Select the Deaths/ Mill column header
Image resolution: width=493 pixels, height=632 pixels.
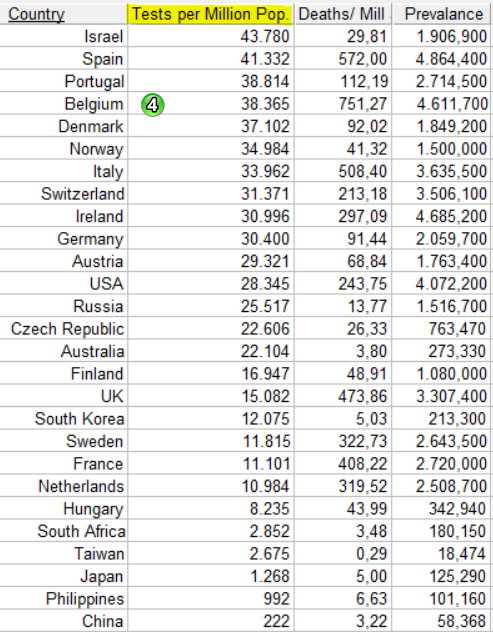pyautogui.click(x=343, y=15)
